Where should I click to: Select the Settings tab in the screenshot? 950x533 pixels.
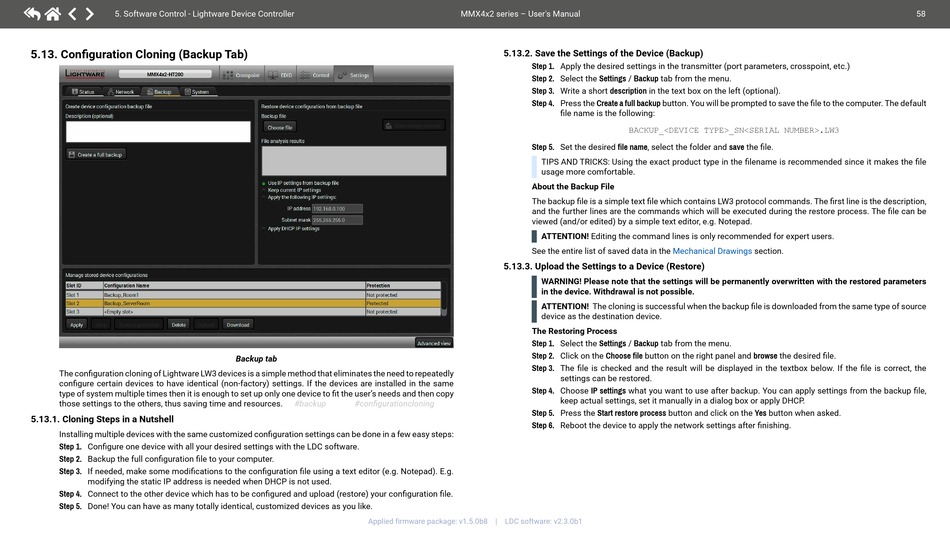354,75
